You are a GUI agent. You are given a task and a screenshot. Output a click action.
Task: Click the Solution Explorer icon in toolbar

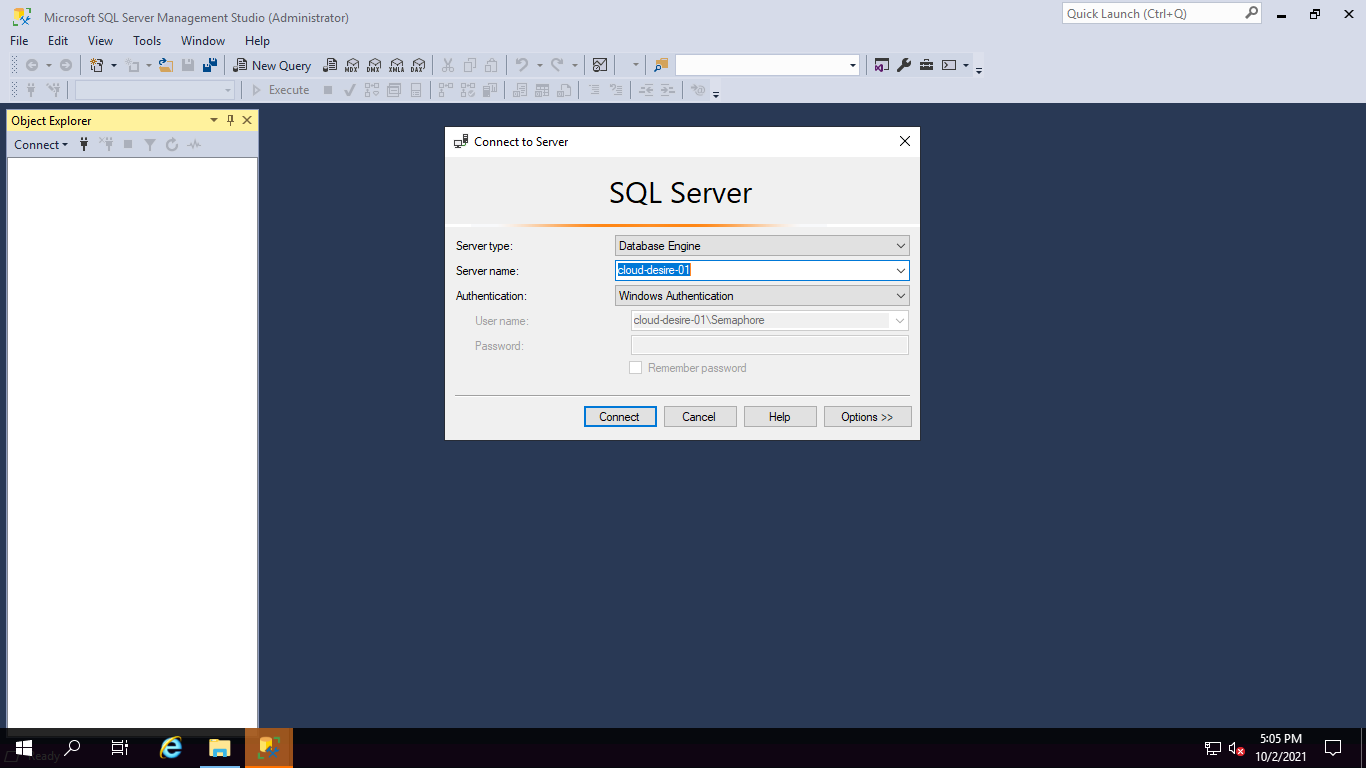[881, 65]
